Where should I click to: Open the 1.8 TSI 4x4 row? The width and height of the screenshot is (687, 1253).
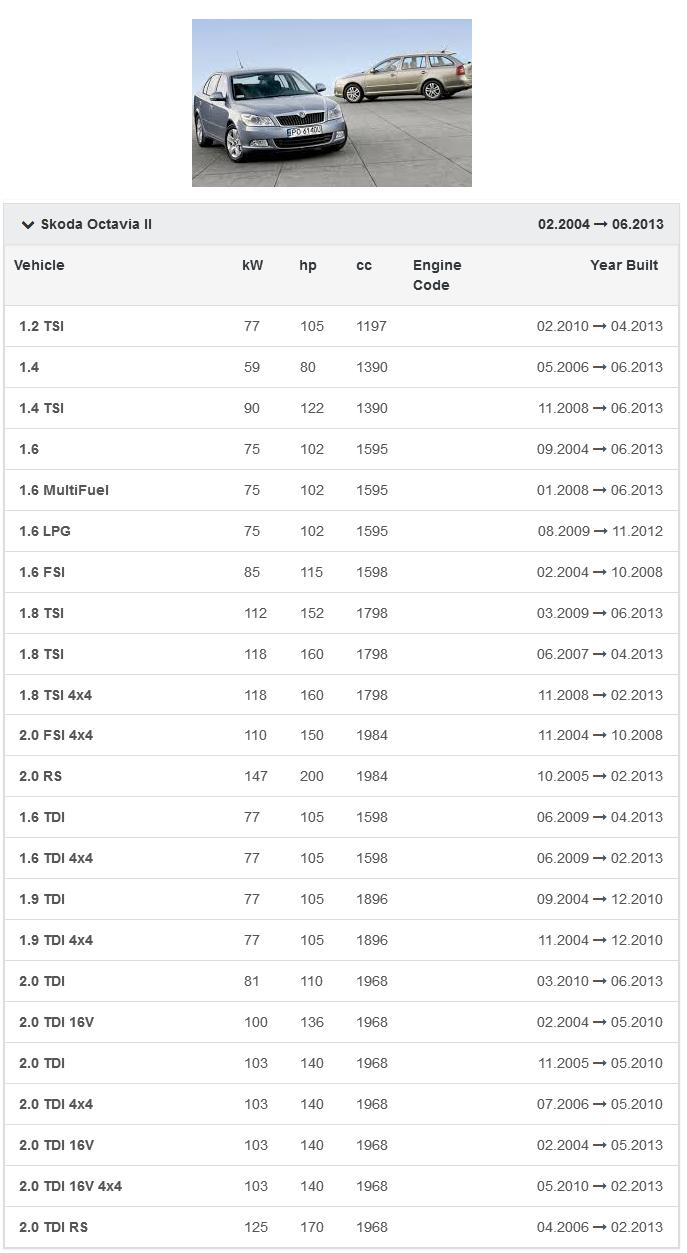tap(56, 695)
